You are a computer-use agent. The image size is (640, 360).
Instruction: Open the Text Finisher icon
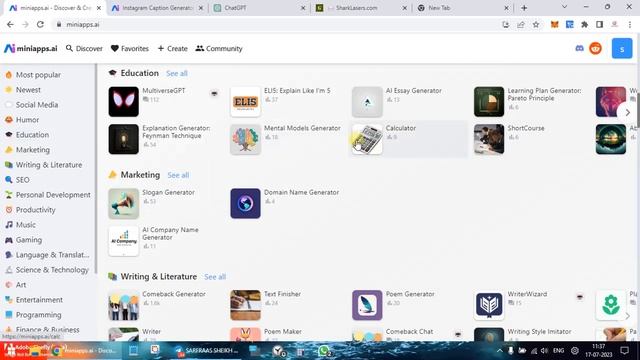[x=245, y=305]
